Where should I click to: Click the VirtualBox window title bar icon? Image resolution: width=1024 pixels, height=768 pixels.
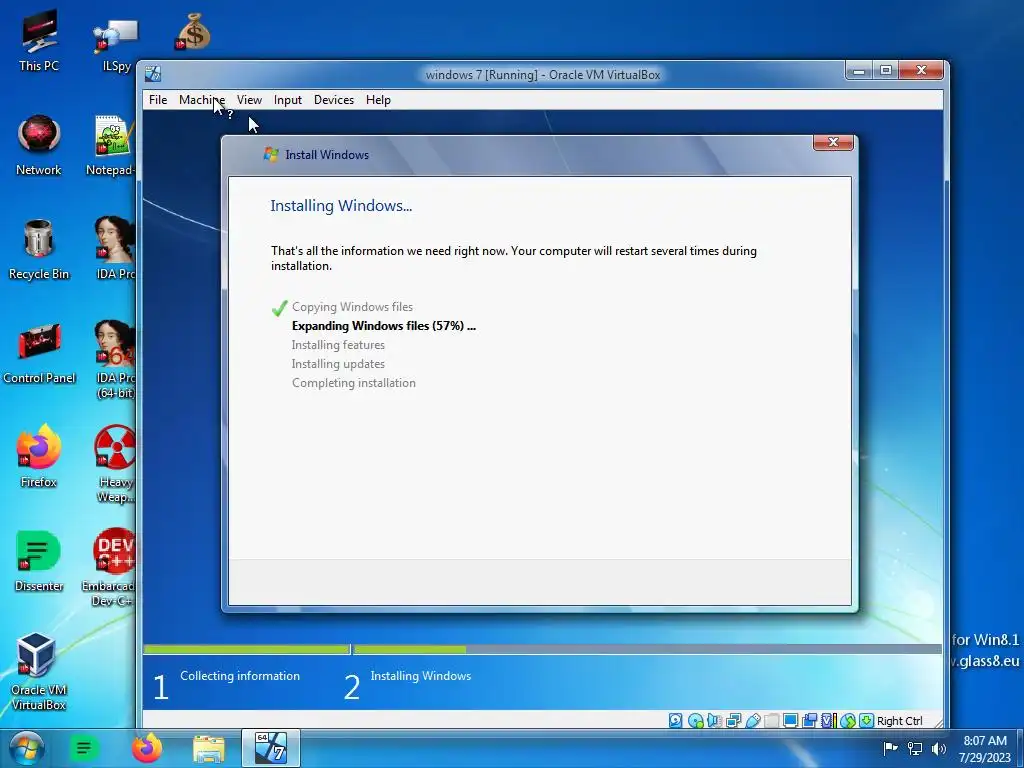(x=153, y=74)
